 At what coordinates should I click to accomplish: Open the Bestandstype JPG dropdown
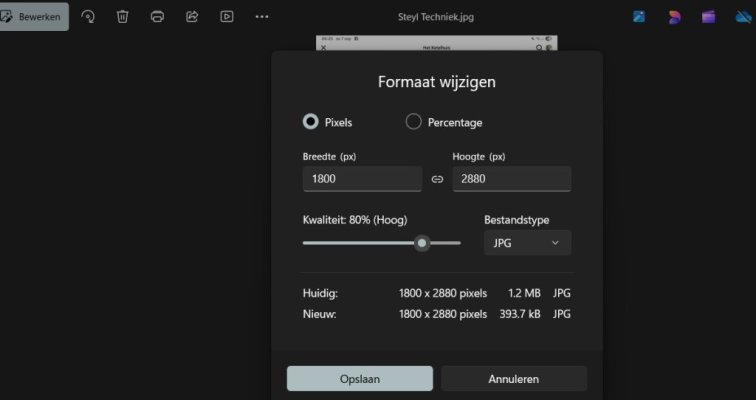[x=527, y=243]
